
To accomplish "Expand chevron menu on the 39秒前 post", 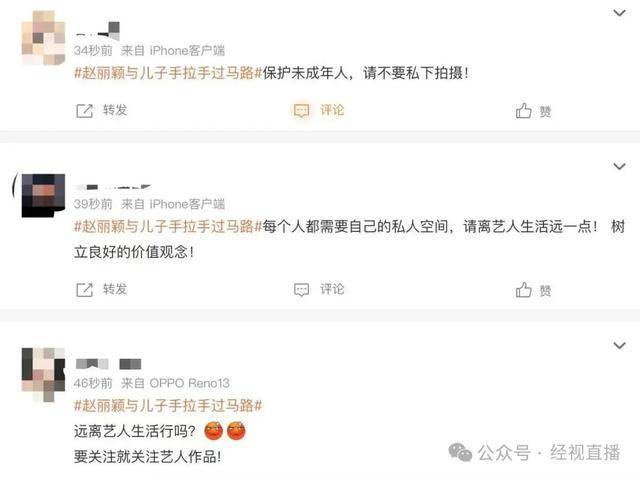I will point(619,167).
